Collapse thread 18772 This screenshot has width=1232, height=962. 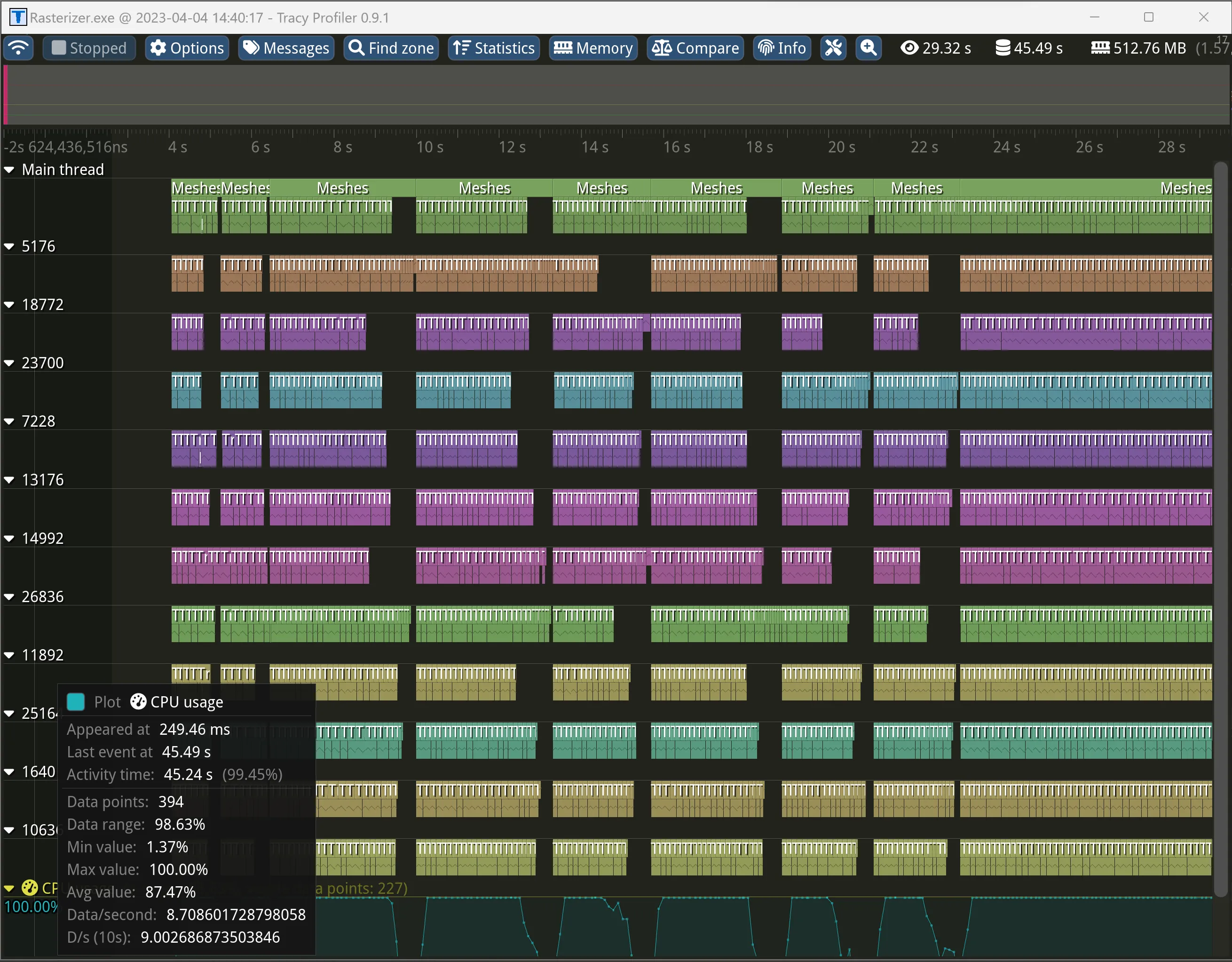[x=9, y=305]
